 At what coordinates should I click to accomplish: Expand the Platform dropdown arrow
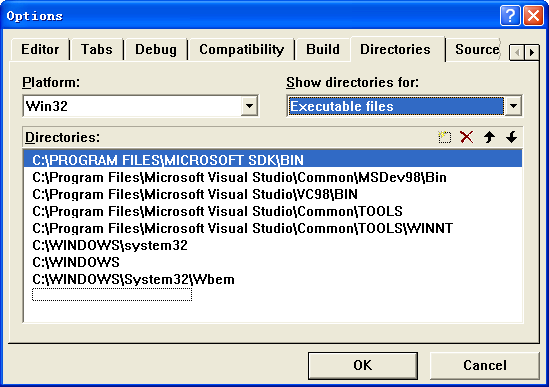249,106
